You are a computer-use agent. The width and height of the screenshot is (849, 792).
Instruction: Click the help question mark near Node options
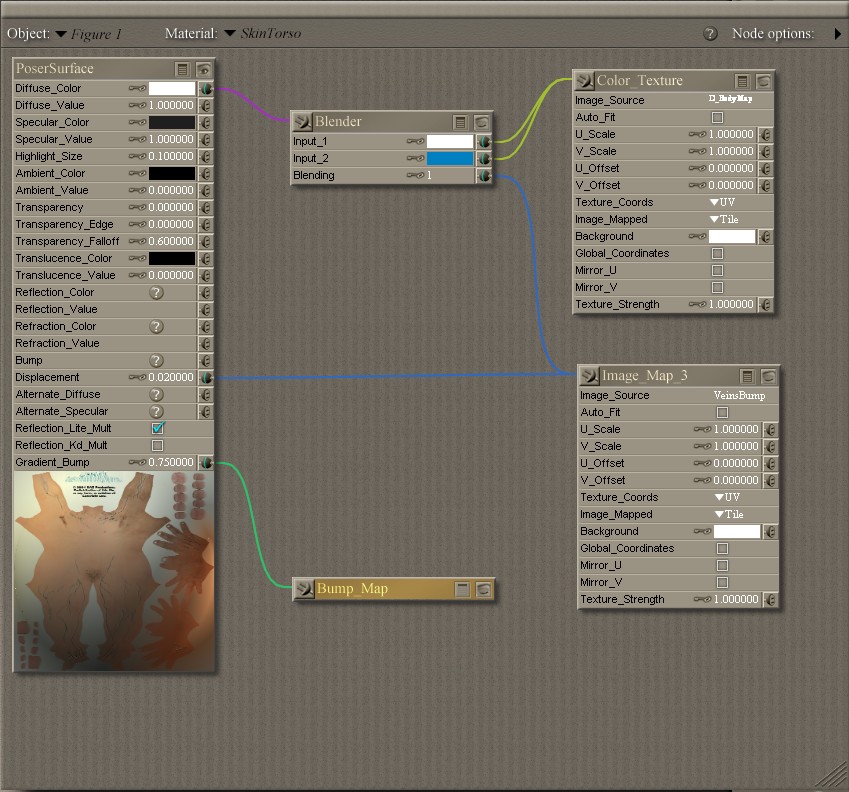(x=710, y=34)
